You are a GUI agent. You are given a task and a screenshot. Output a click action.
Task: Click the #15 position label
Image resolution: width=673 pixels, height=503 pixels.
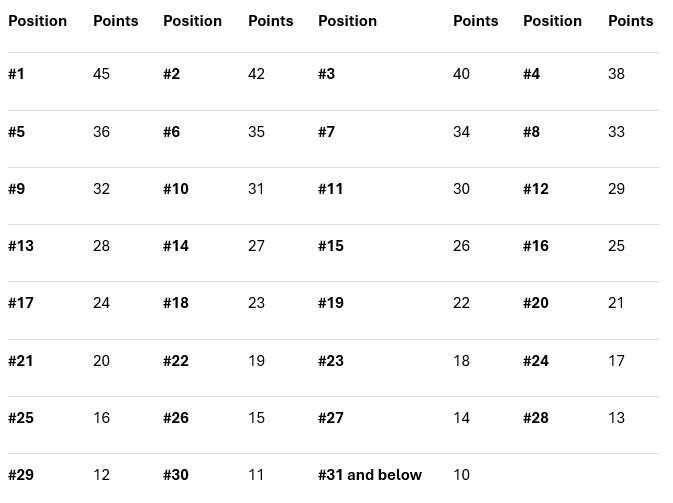click(330, 246)
